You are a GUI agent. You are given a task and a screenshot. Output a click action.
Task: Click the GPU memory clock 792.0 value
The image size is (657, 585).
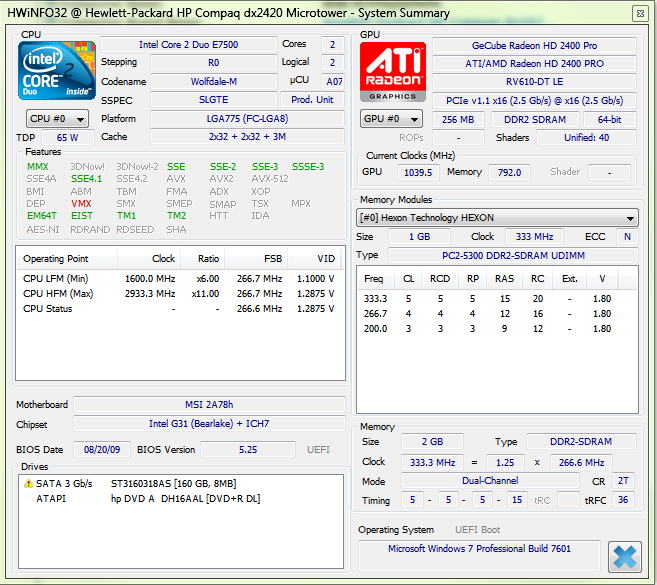point(509,173)
